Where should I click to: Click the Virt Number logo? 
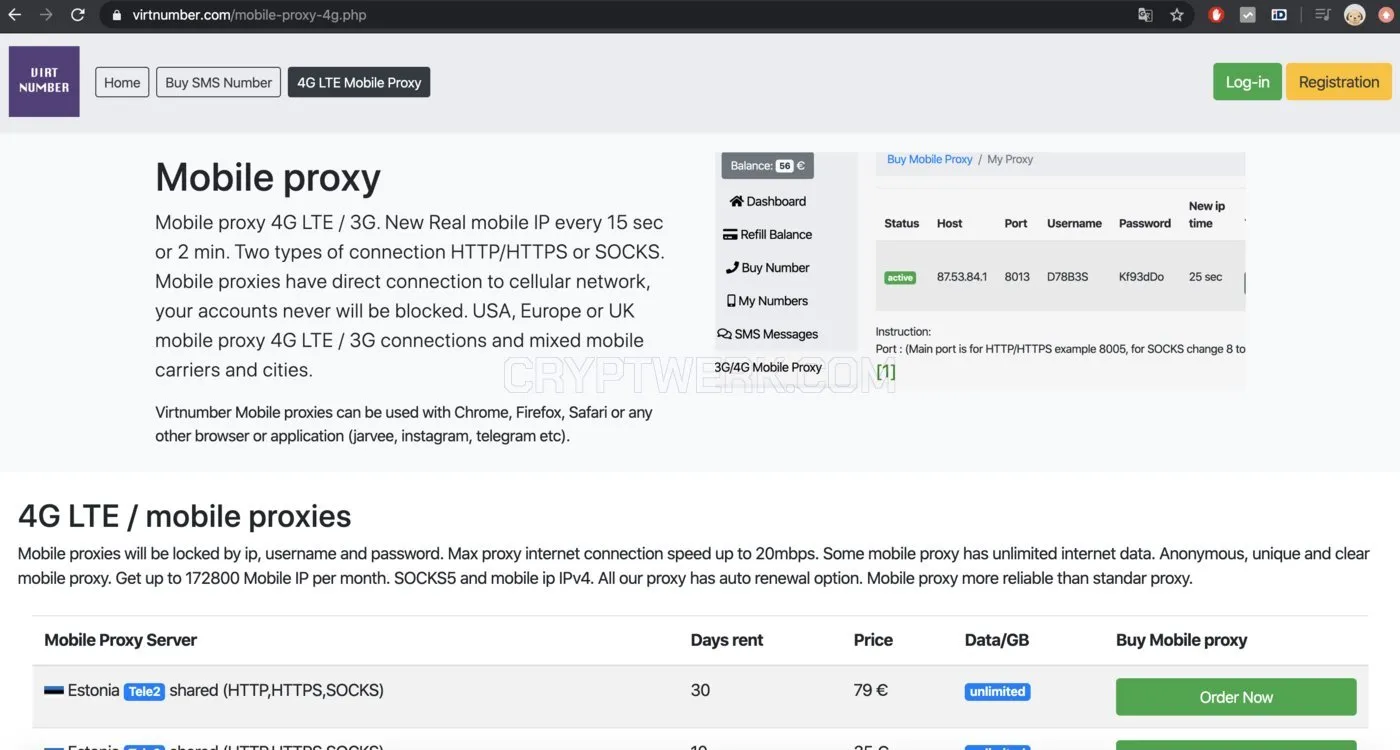point(44,81)
